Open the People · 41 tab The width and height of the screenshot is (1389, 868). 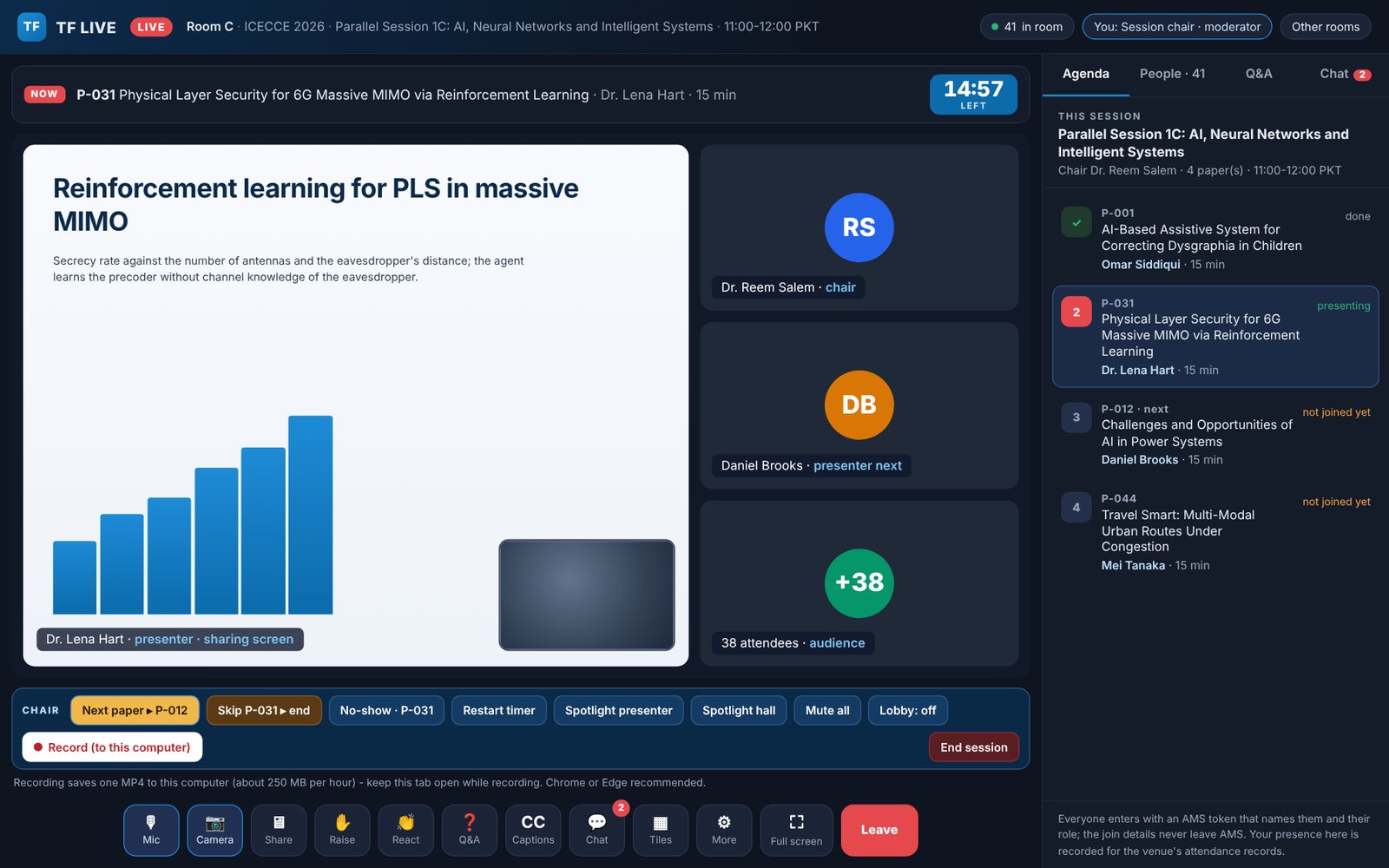click(1172, 74)
